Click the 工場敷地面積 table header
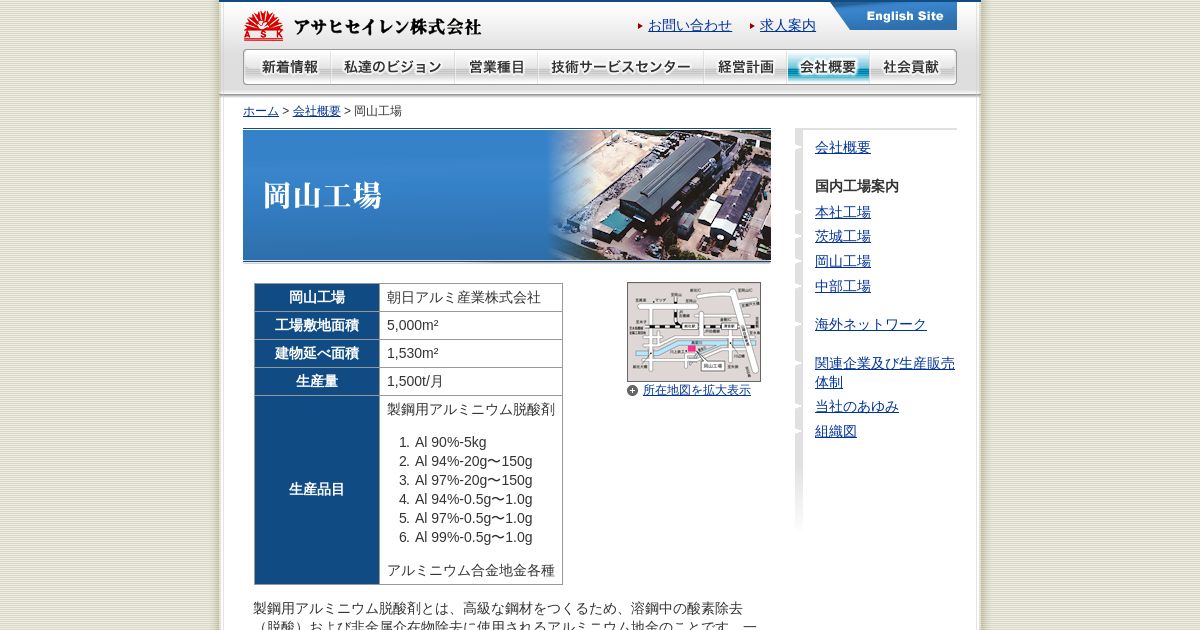 click(317, 325)
